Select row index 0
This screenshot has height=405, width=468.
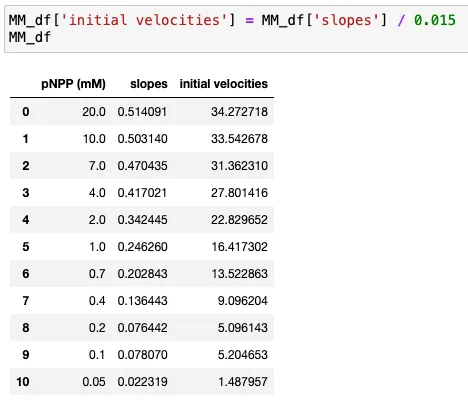pos(26,112)
